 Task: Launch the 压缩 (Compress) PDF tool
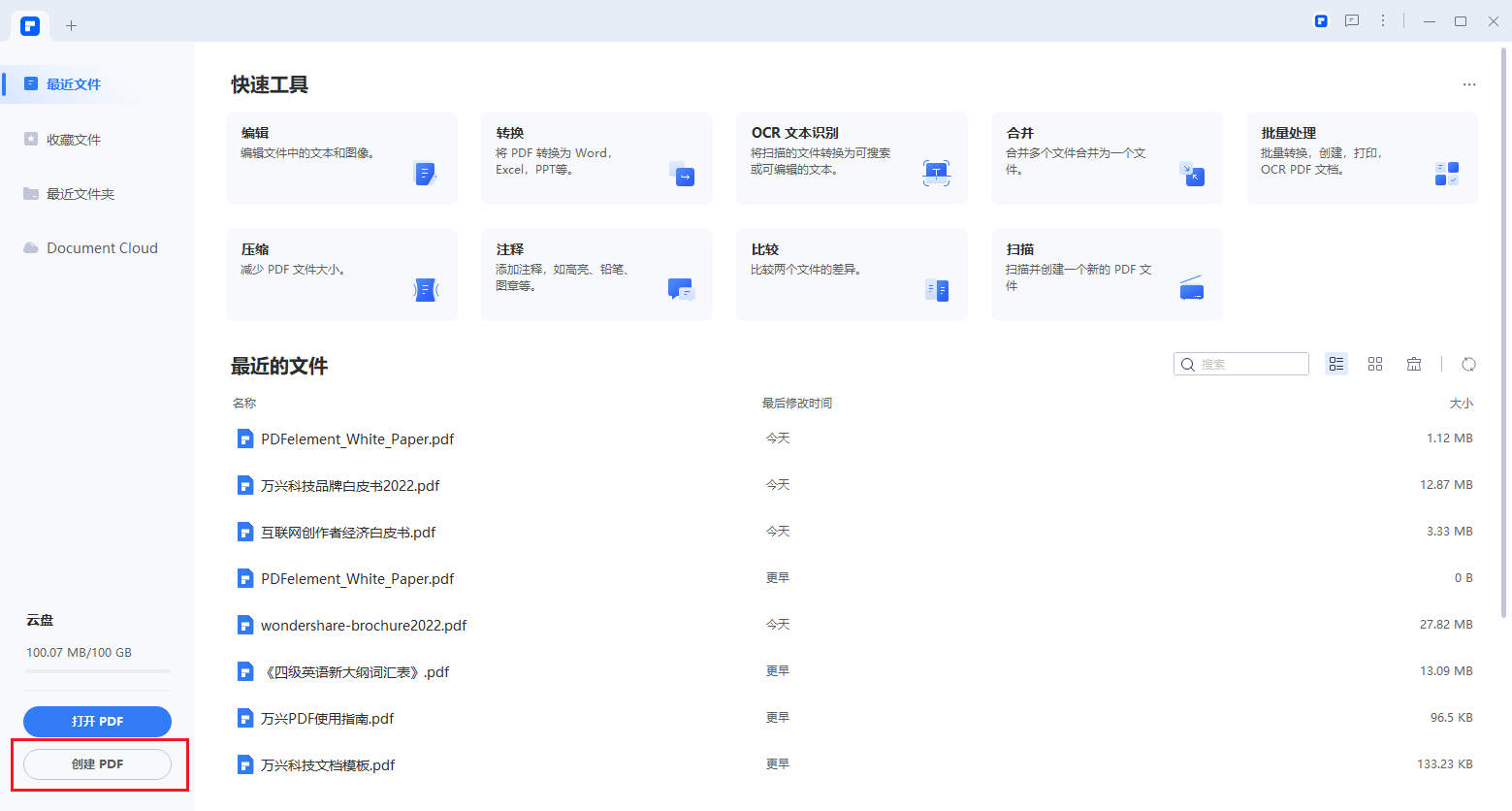tap(341, 274)
